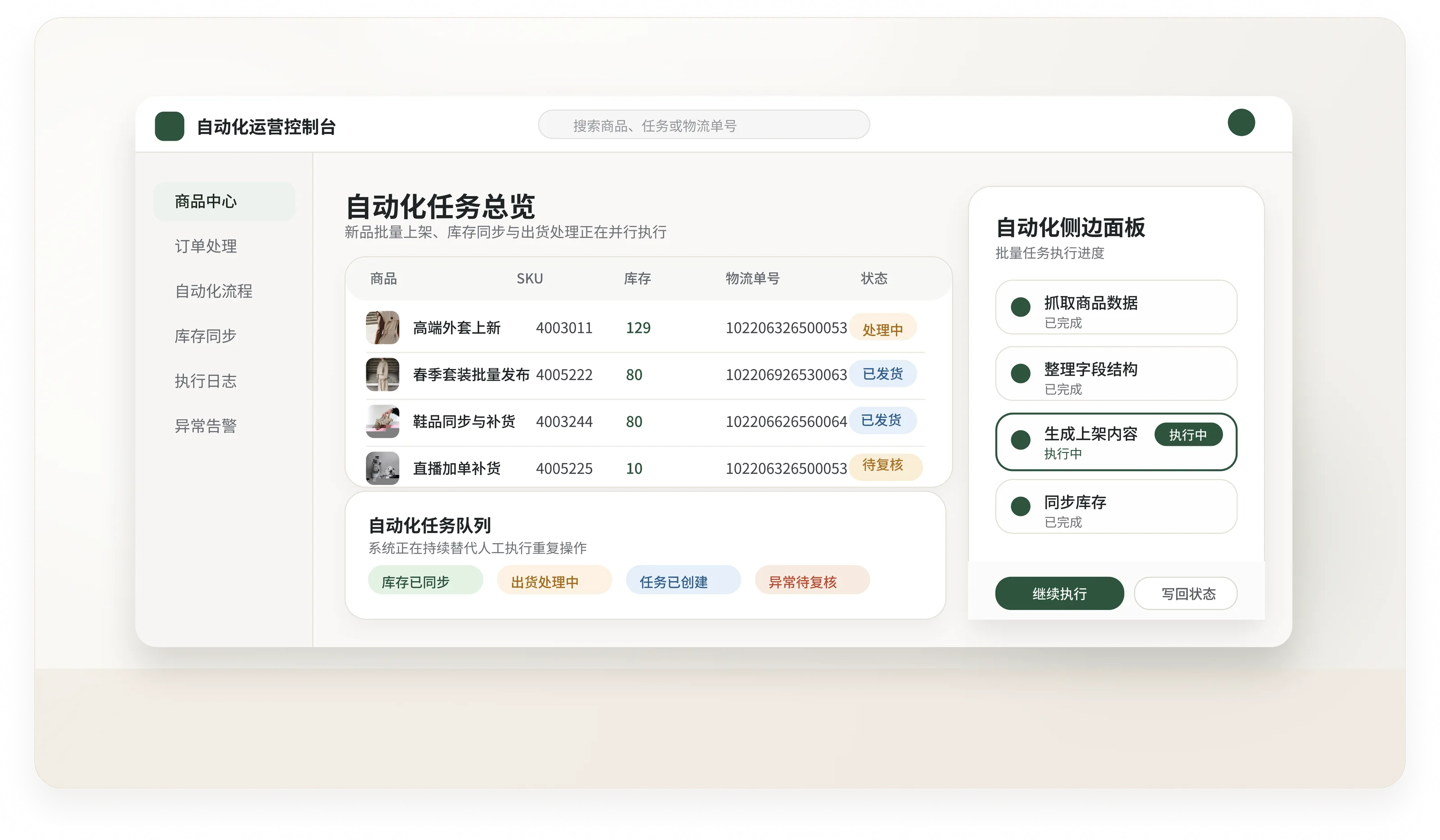The height and width of the screenshot is (840, 1440).
Task: Click the 生成上架内容 step status circle
Action: click(x=1021, y=440)
